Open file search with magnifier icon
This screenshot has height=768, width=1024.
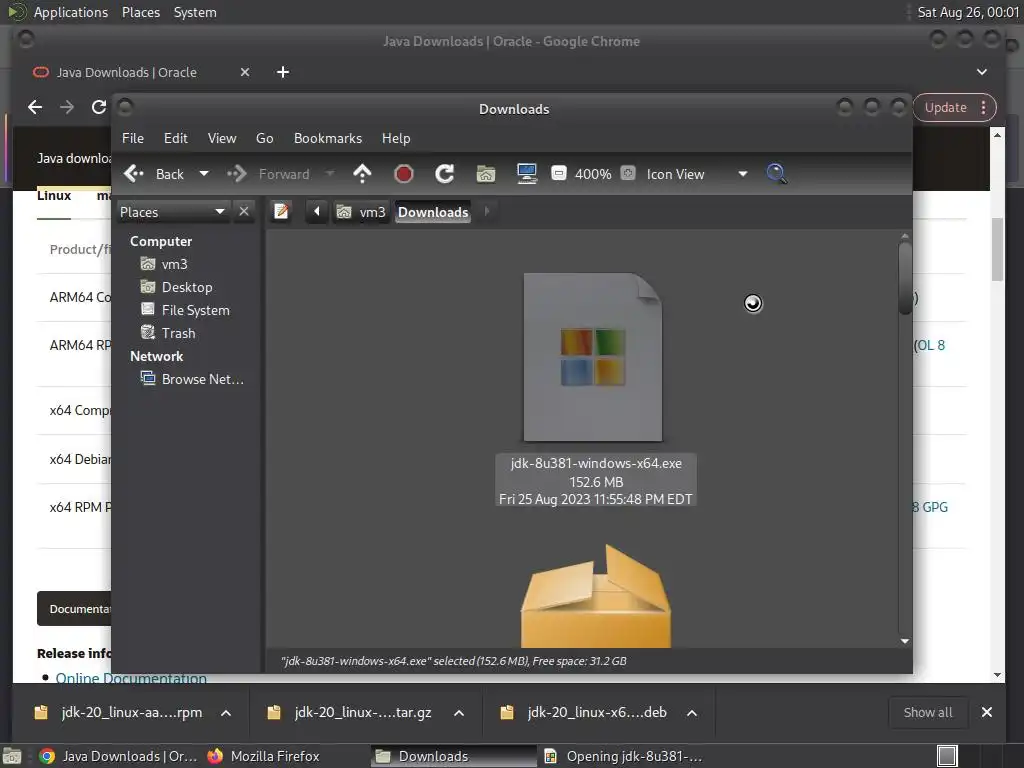point(776,174)
